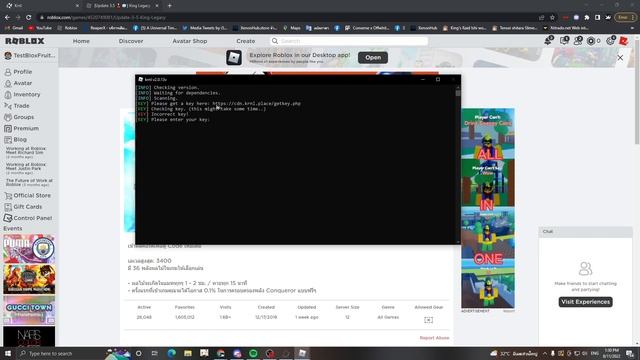Open the Gucci Town event thumbnail
The height and width of the screenshot is (360, 640).
tap(29, 310)
